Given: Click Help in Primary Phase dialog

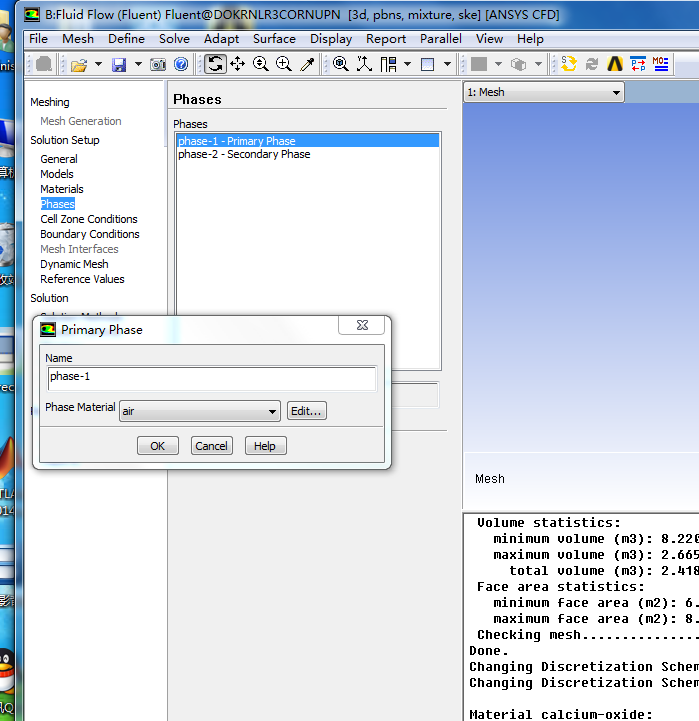Looking at the screenshot, I should [265, 446].
